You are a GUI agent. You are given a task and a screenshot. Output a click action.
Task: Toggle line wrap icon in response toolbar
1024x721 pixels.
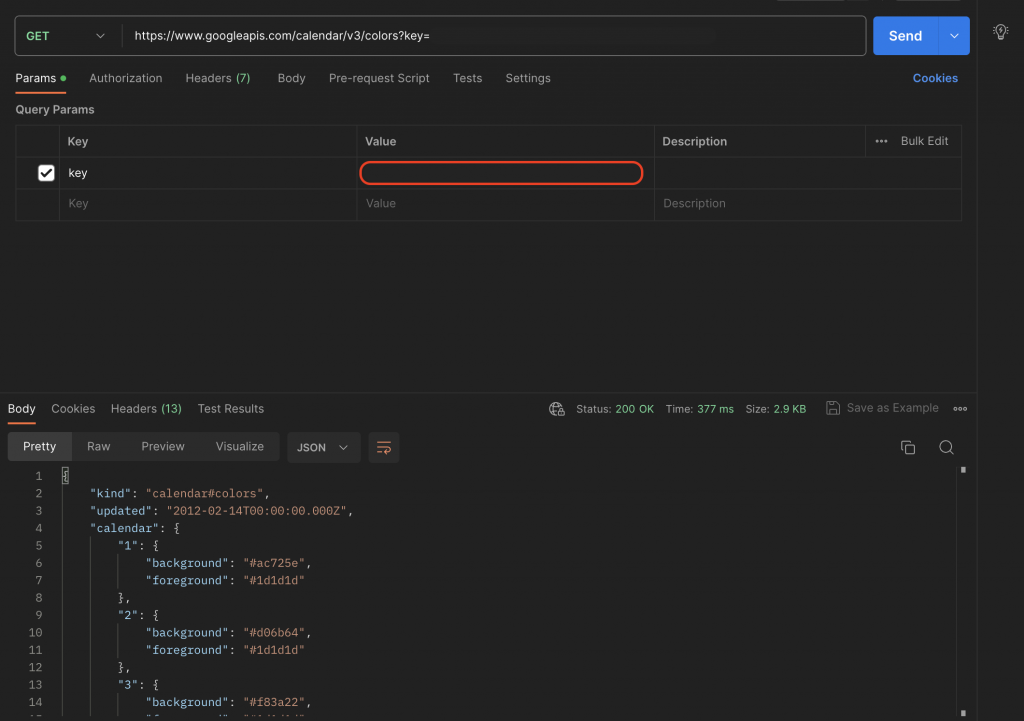click(x=384, y=447)
